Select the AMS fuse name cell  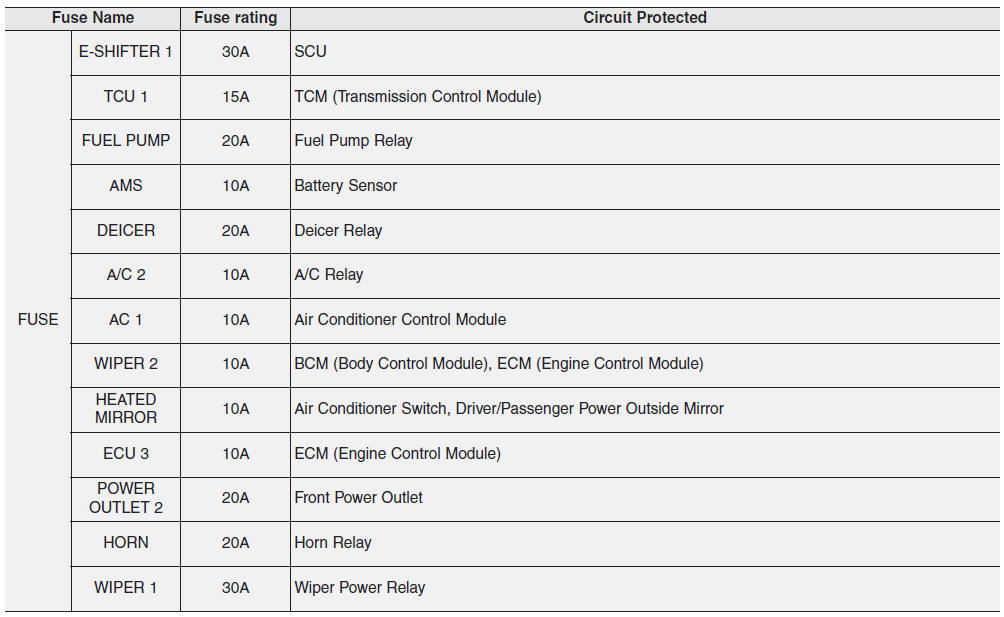tap(126, 185)
